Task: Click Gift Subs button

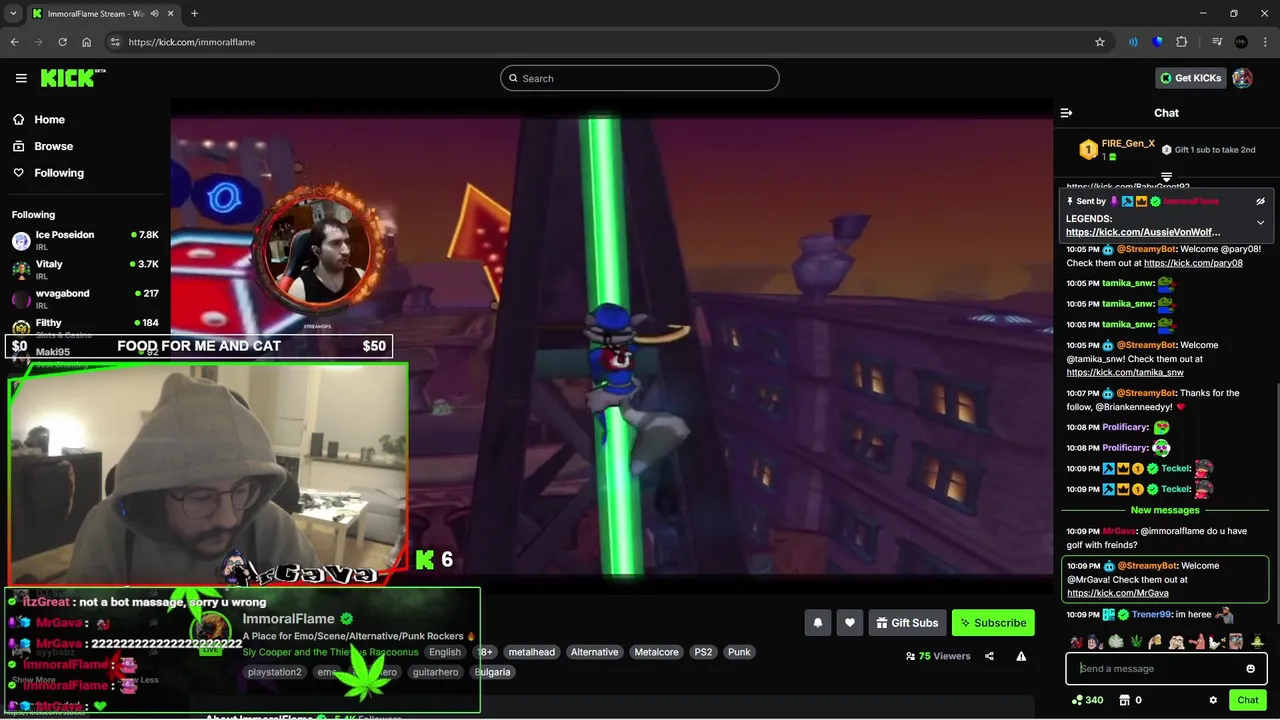Action: (908, 623)
